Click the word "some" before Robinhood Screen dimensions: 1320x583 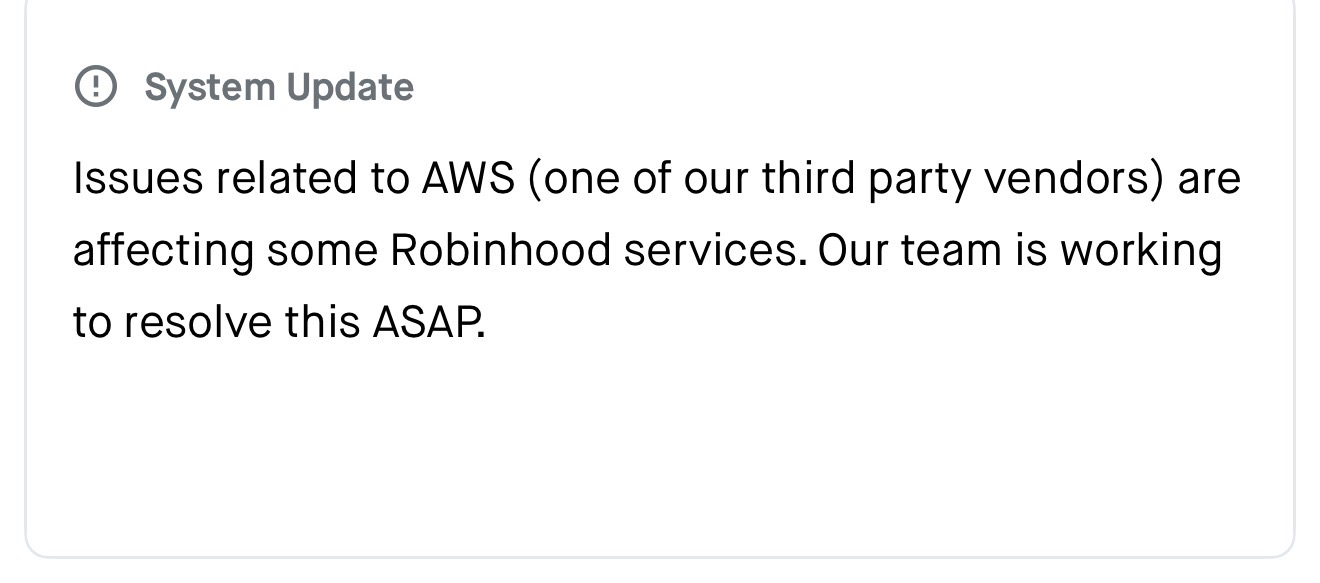coord(321,250)
